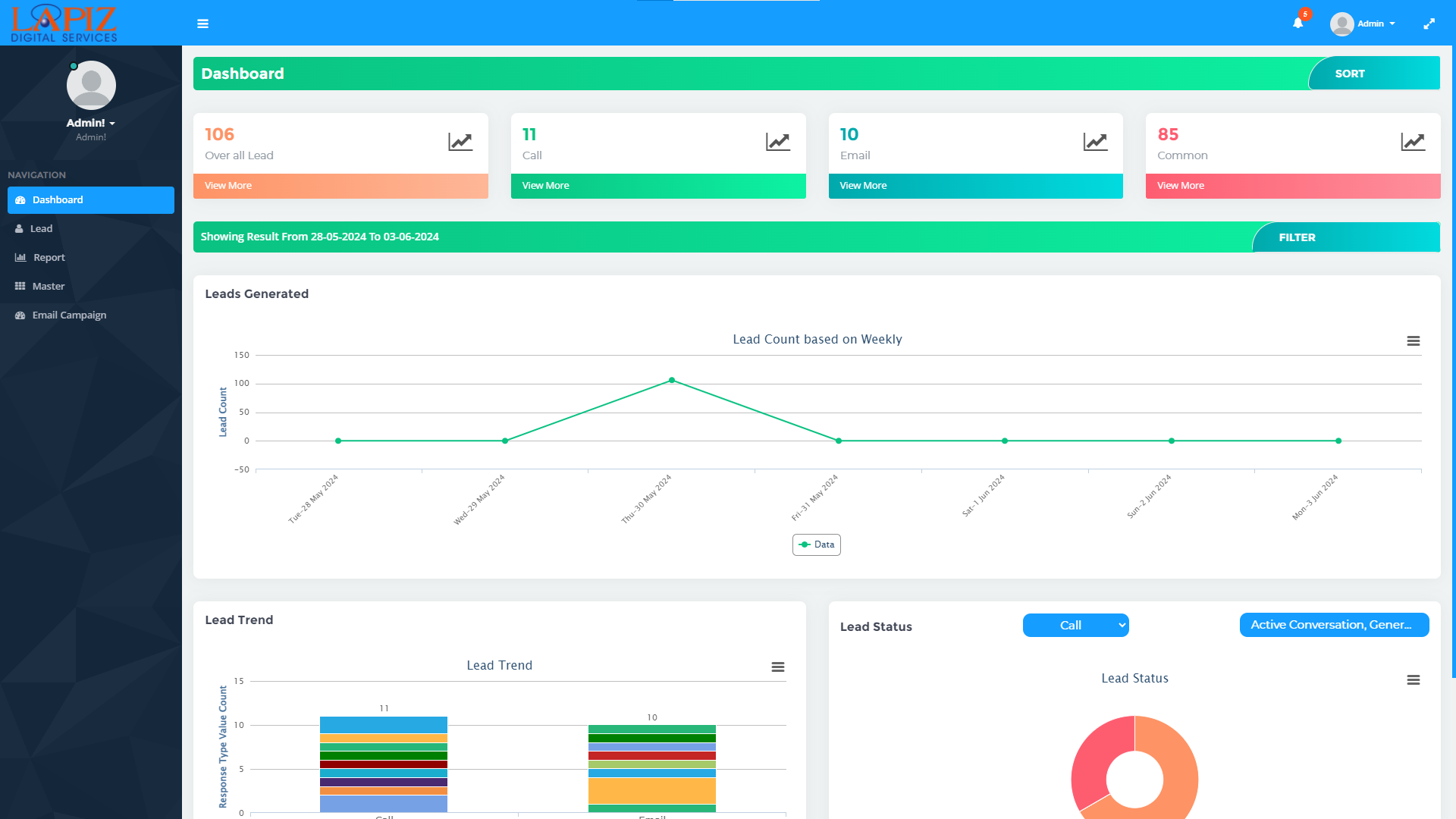
Task: Open the Lead navigation item
Action: point(91,228)
